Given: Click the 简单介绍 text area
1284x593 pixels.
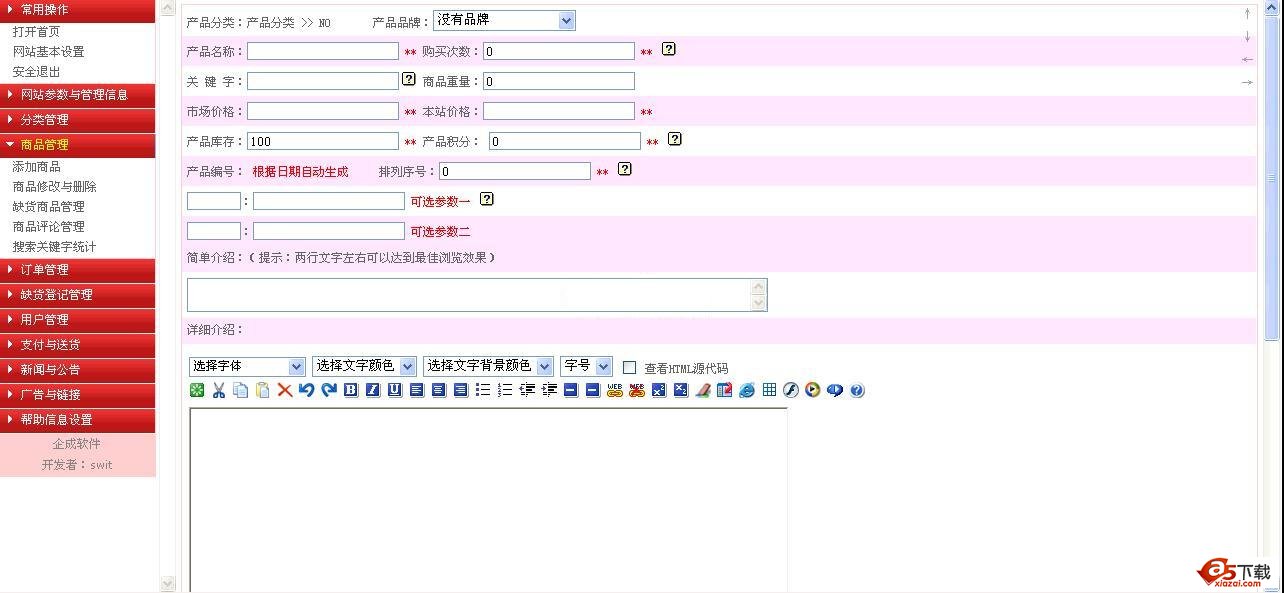Looking at the screenshot, I should 477,295.
